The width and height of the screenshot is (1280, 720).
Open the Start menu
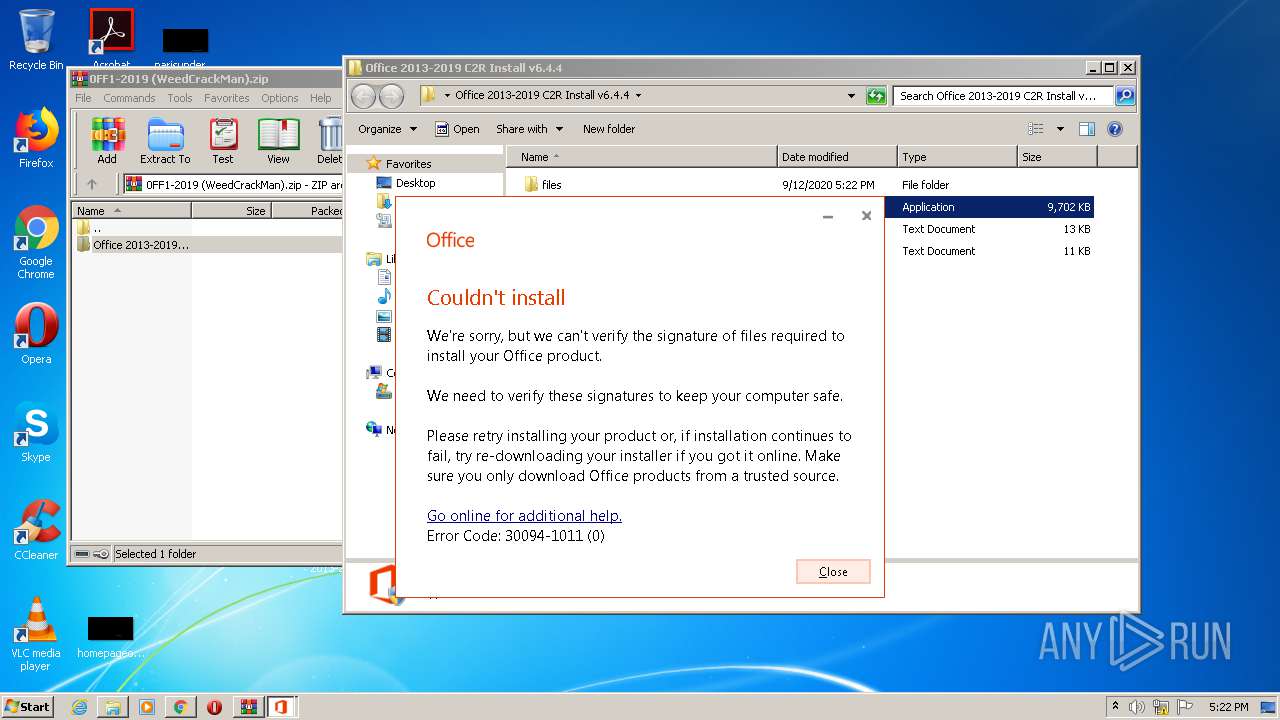click(x=28, y=706)
